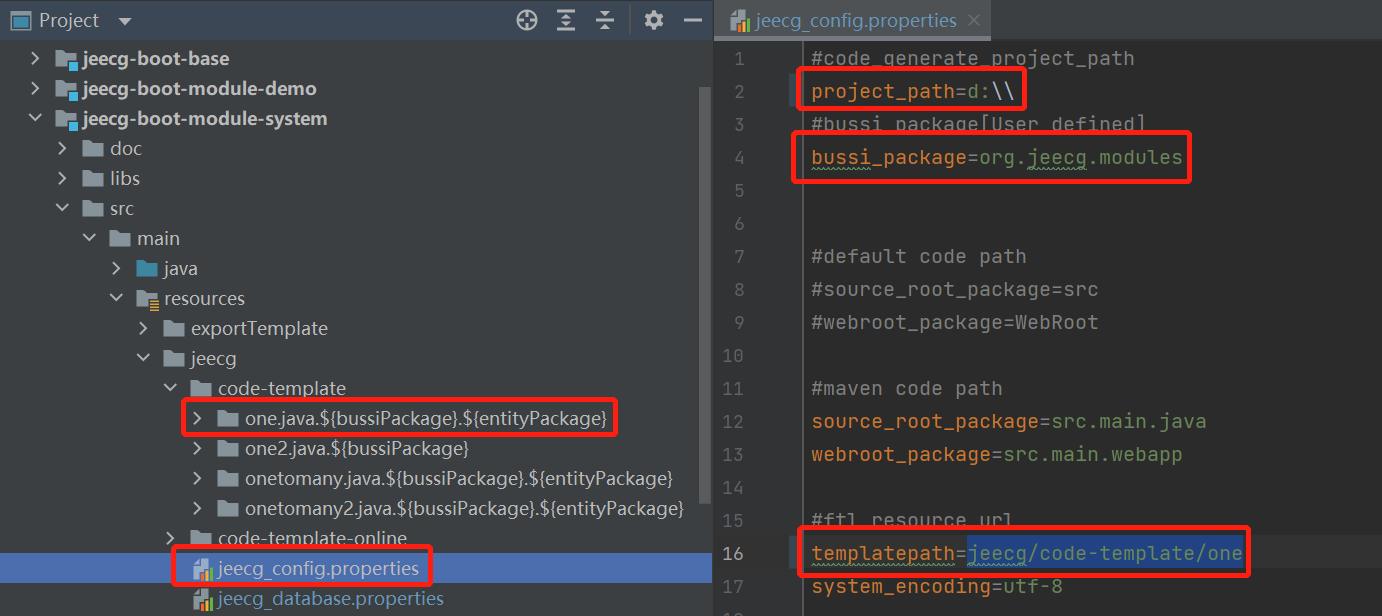Viewport: 1382px width, 616px height.
Task: Close the jeecg_config.properties editor tab
Action: point(975,21)
